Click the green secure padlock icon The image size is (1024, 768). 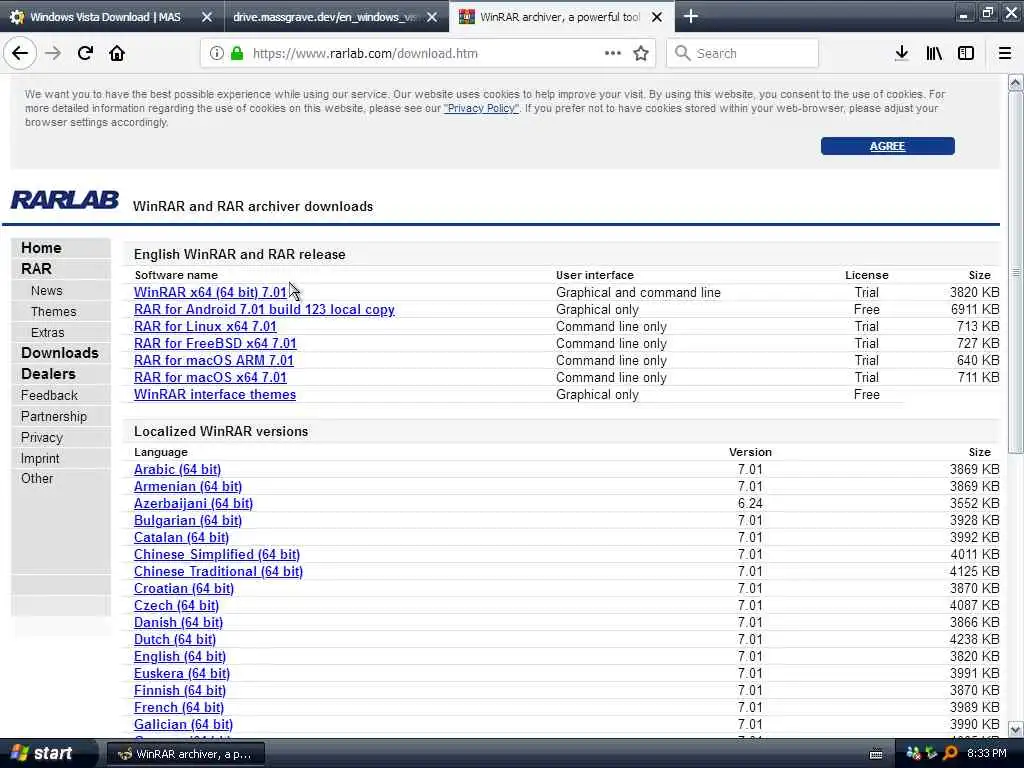237,54
